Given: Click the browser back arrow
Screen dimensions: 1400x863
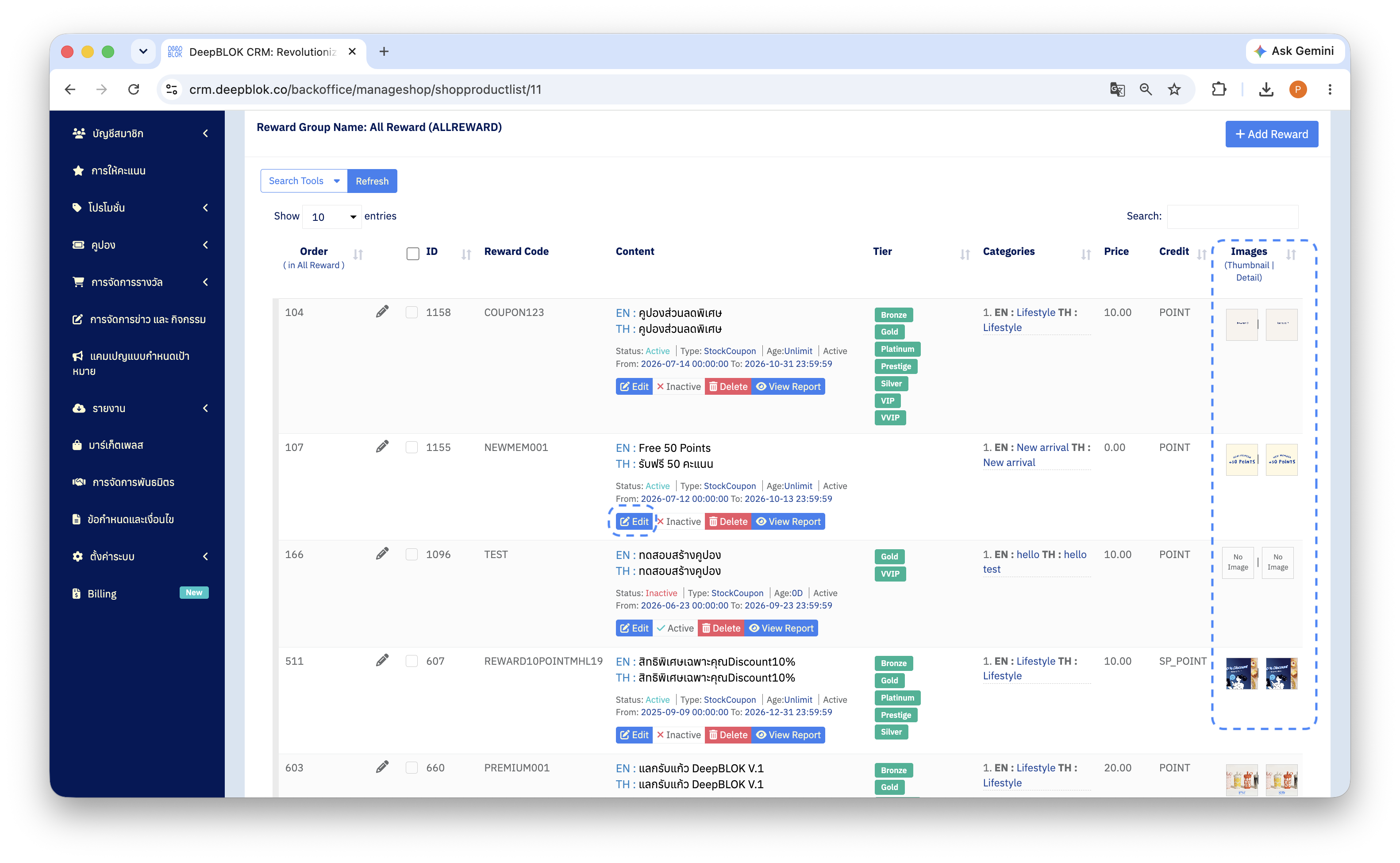Looking at the screenshot, I should tap(70, 89).
